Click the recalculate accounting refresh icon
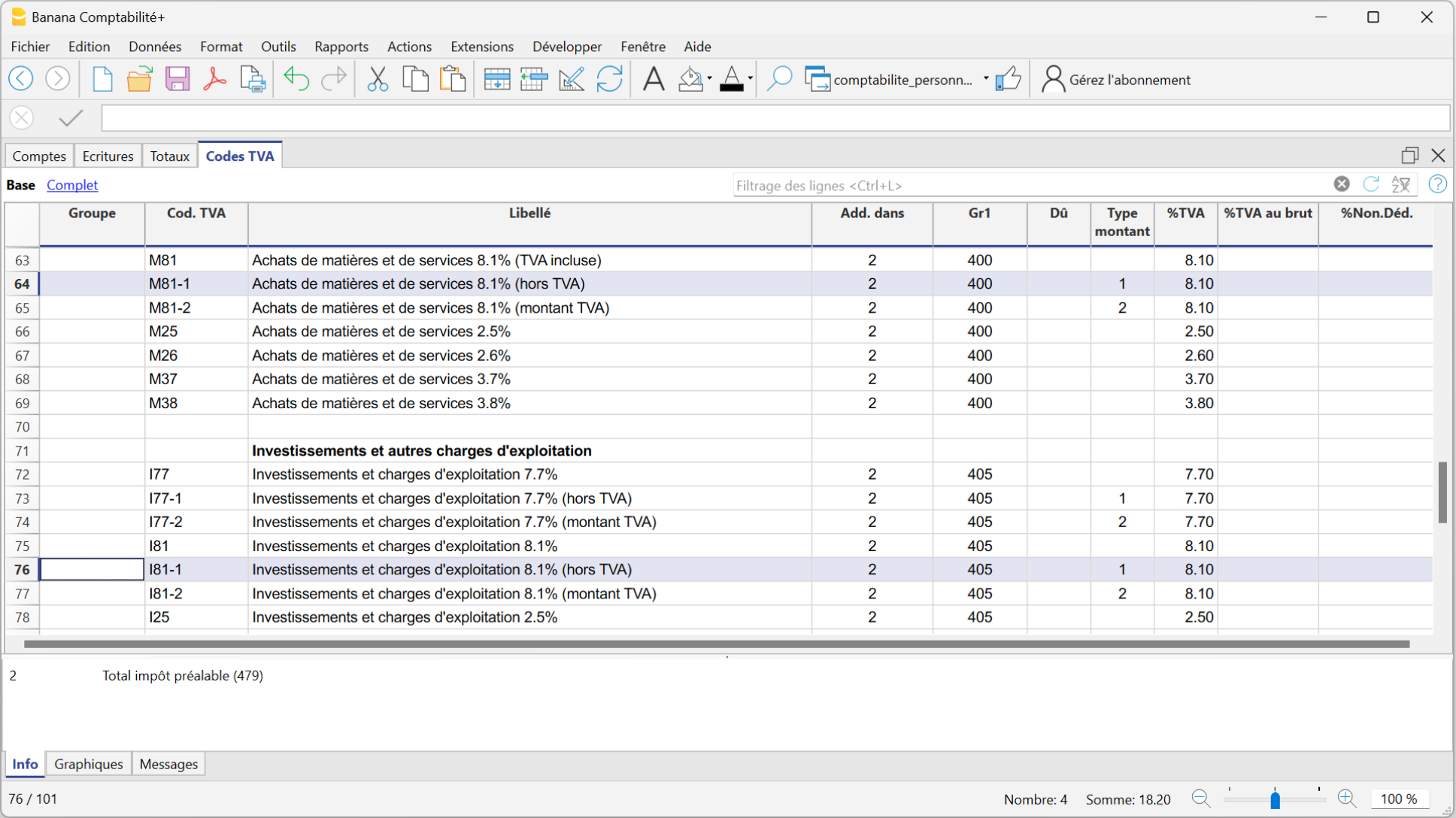Viewport: 1456px width, 818px height. [609, 79]
